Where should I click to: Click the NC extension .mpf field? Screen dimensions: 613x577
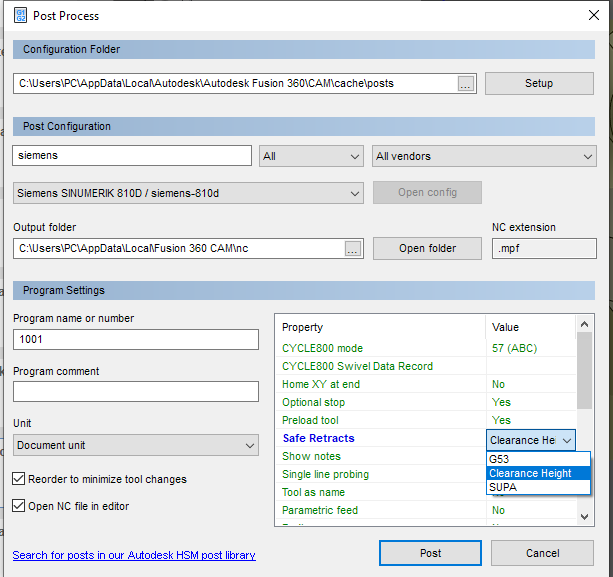pos(544,248)
